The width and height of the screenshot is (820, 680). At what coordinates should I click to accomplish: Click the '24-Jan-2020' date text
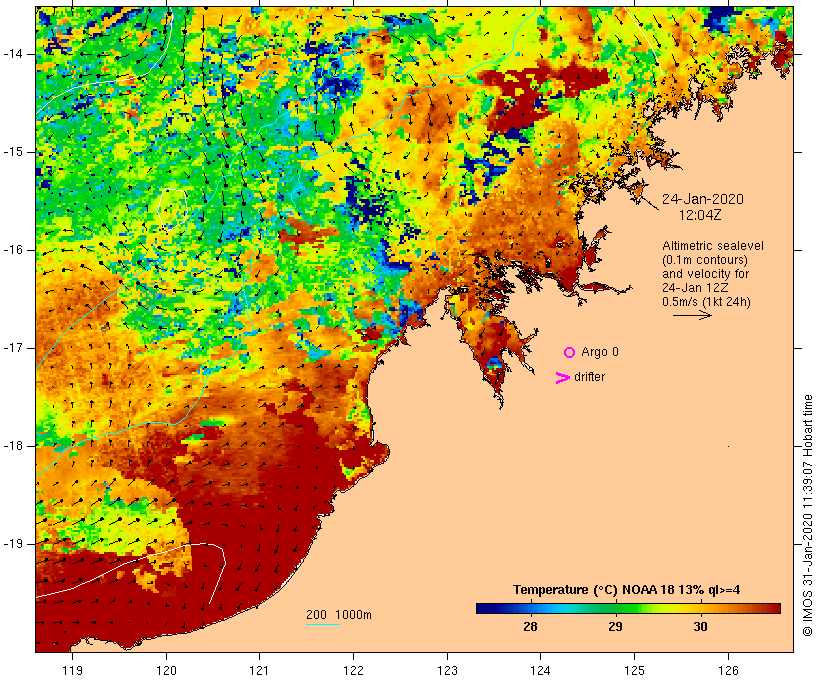pyautogui.click(x=703, y=199)
